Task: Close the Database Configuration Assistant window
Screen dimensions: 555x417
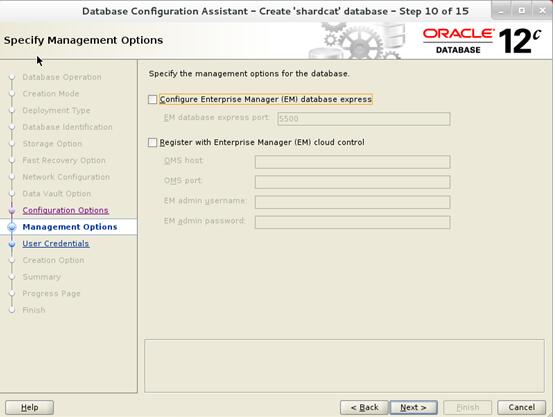Action: coord(542,11)
